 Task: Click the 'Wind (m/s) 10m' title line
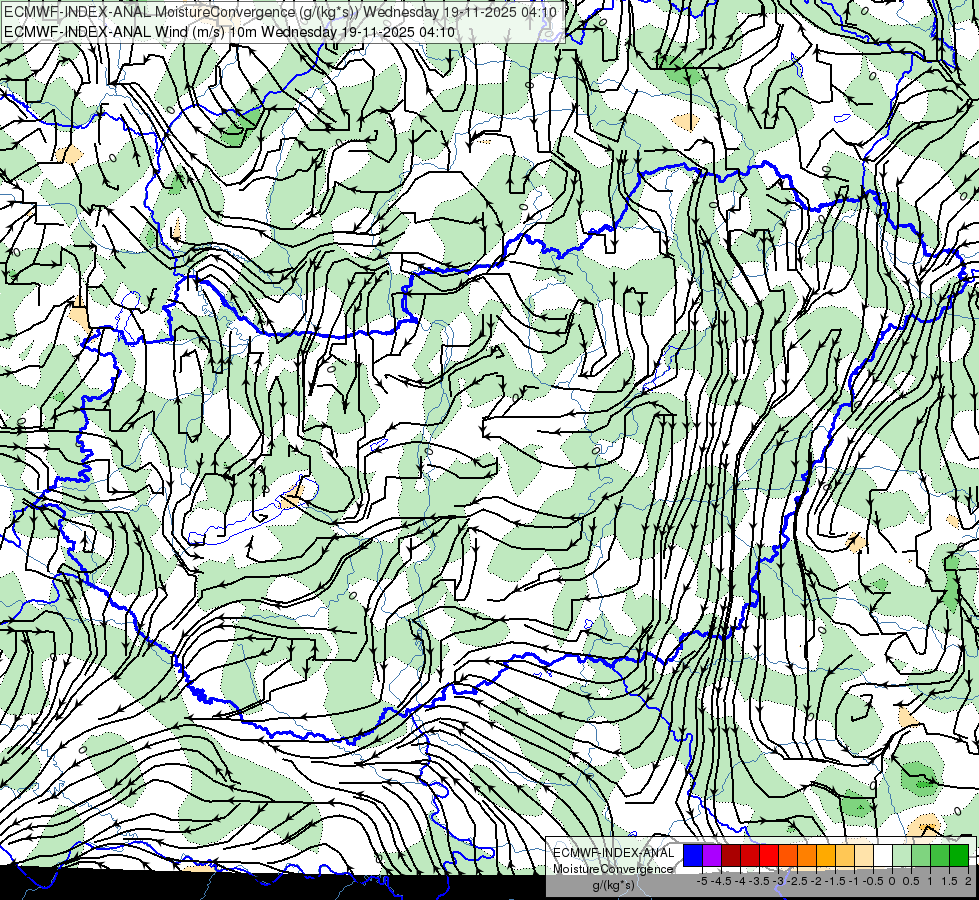click(x=229, y=32)
